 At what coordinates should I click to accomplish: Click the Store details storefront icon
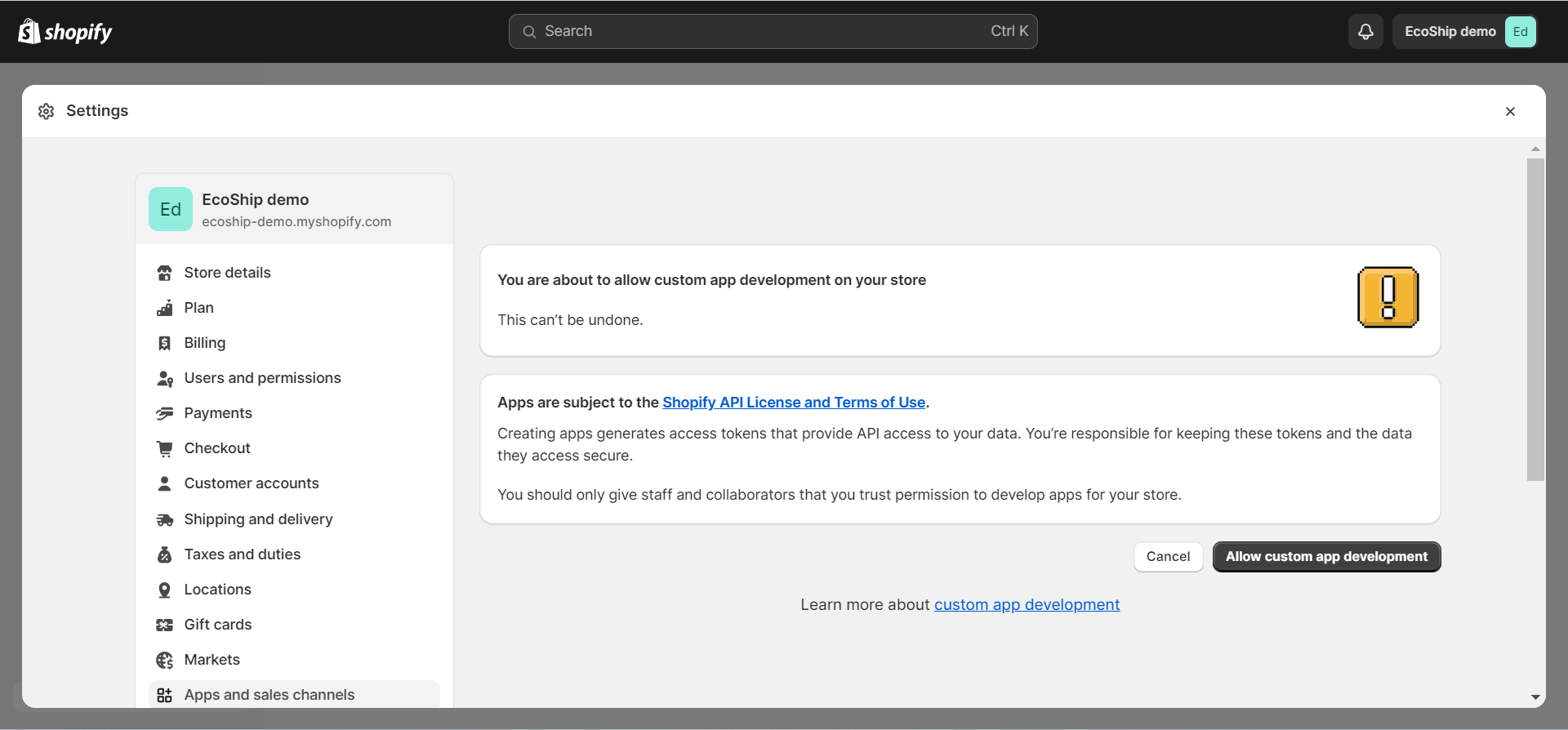[165, 273]
